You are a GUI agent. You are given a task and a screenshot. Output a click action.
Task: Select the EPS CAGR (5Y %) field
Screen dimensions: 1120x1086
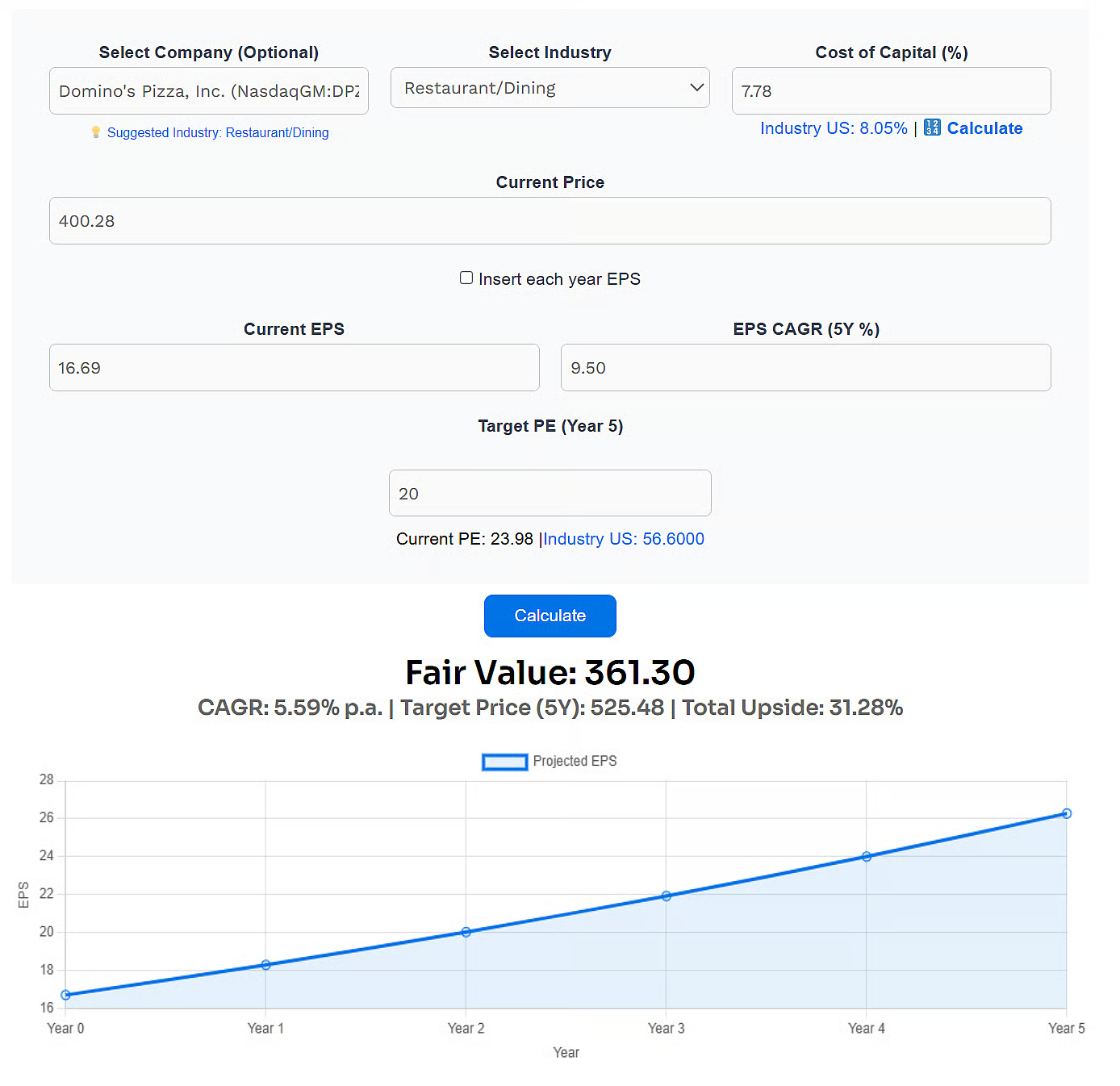[804, 367]
